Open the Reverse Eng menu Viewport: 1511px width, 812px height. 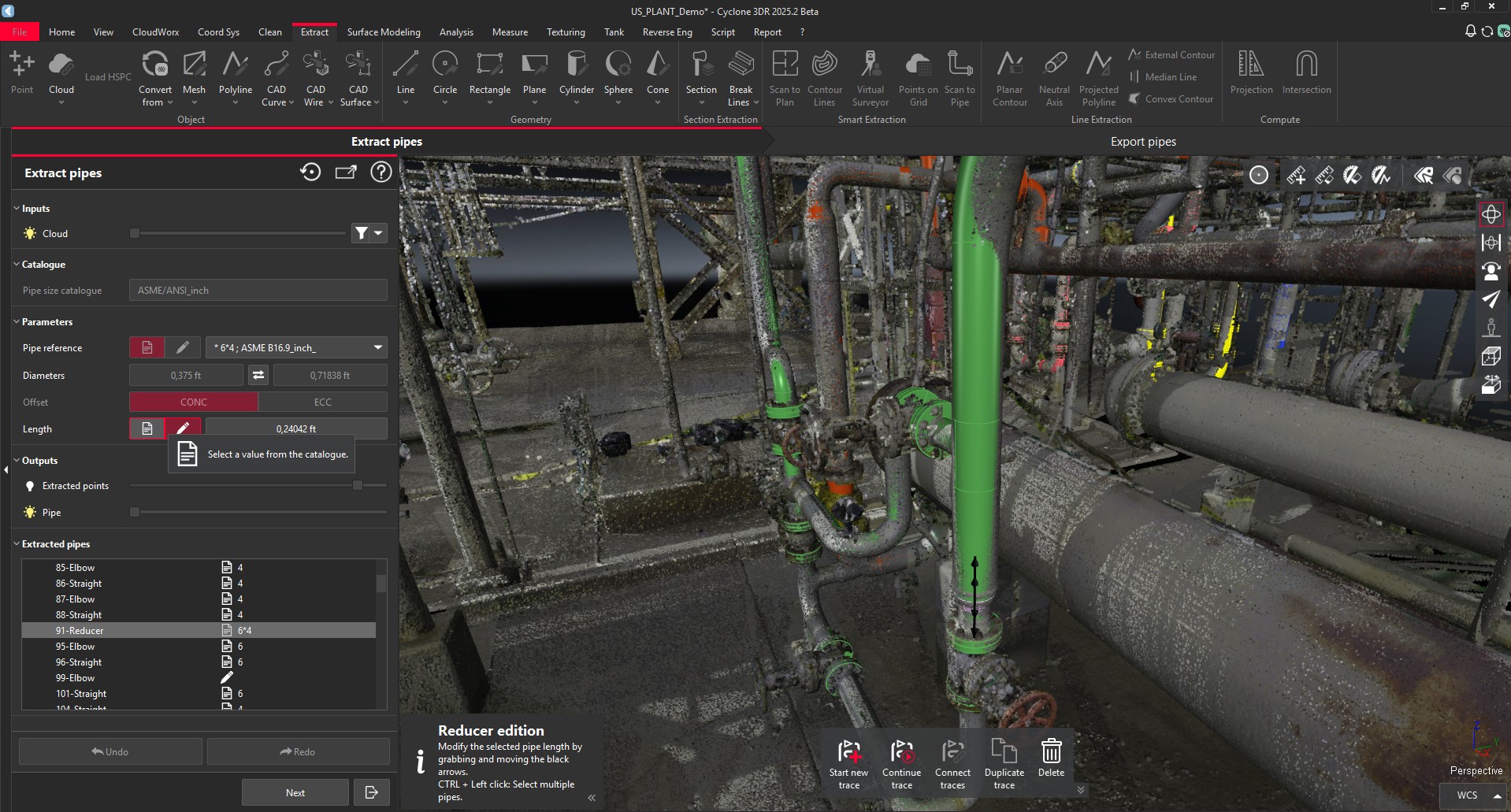666,32
